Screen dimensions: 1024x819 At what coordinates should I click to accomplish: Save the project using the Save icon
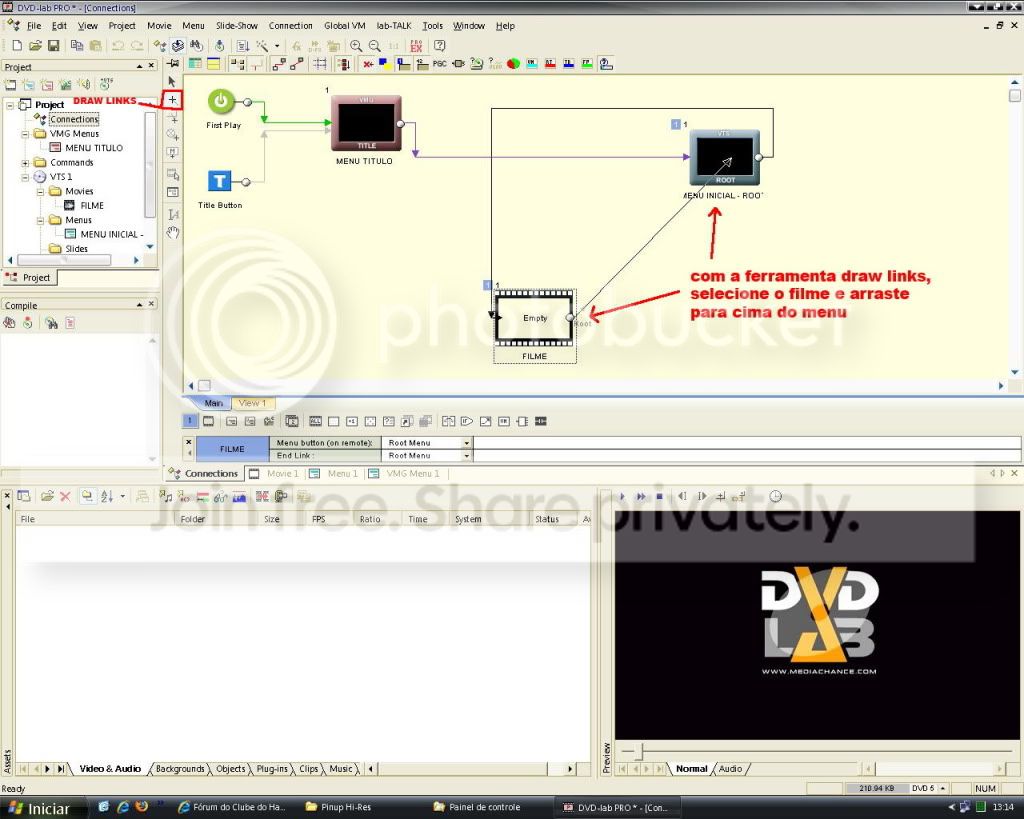coord(53,45)
